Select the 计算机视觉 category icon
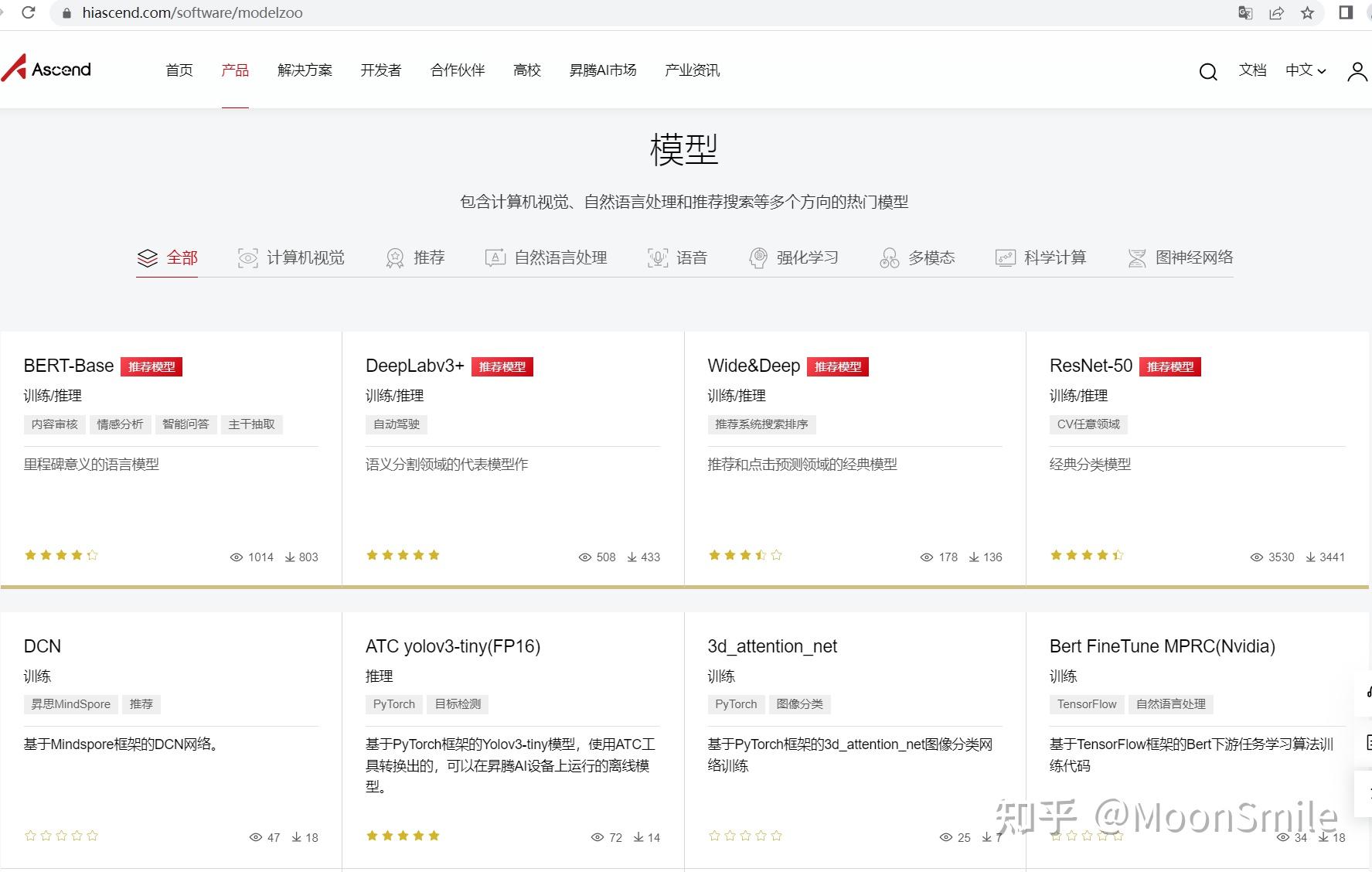1372x872 pixels. click(x=247, y=257)
